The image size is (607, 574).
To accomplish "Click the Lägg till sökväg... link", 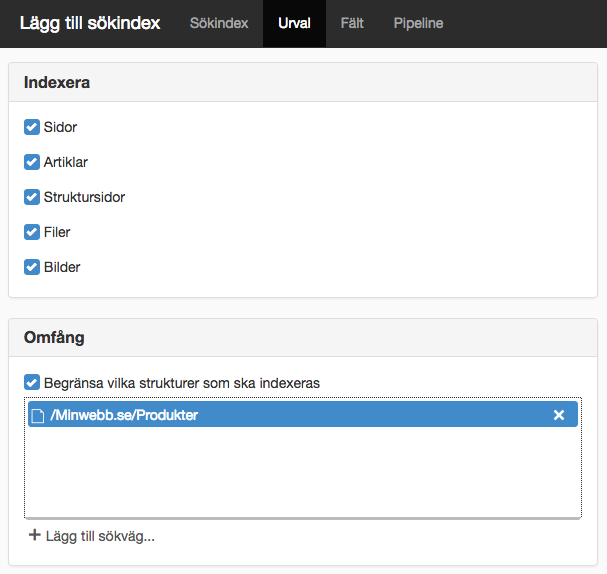I will coord(92,536).
